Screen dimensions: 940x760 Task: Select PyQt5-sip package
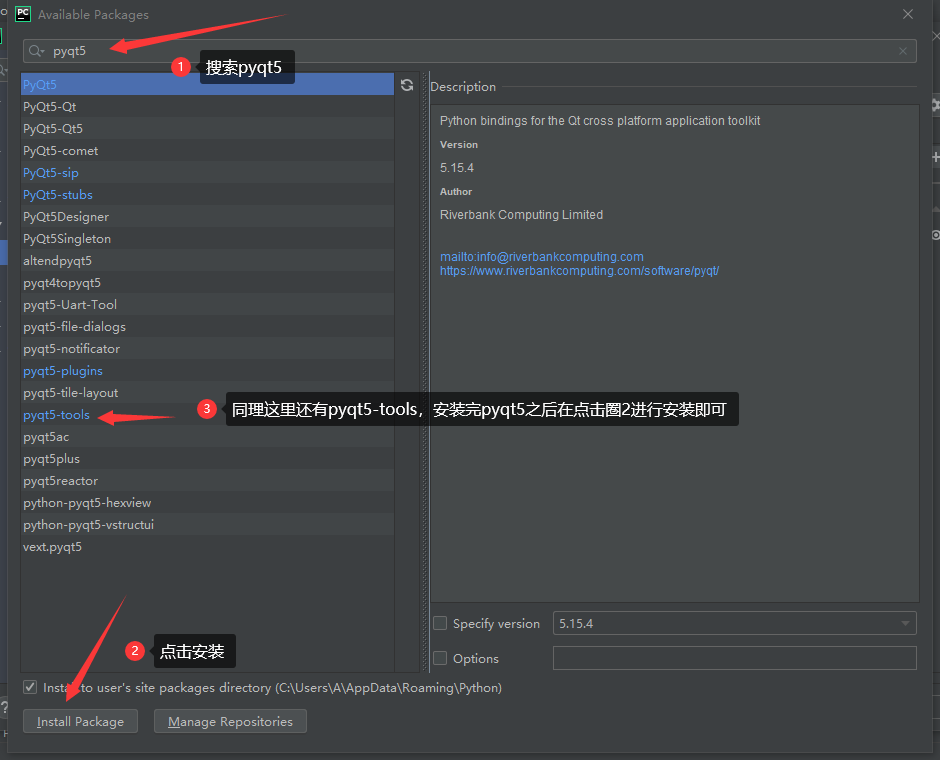[x=207, y=173]
